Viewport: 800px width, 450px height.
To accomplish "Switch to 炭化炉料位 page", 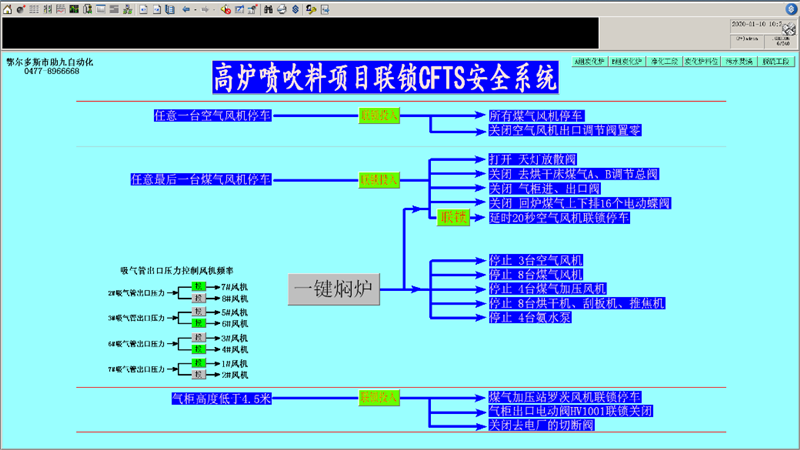I will 702,61.
